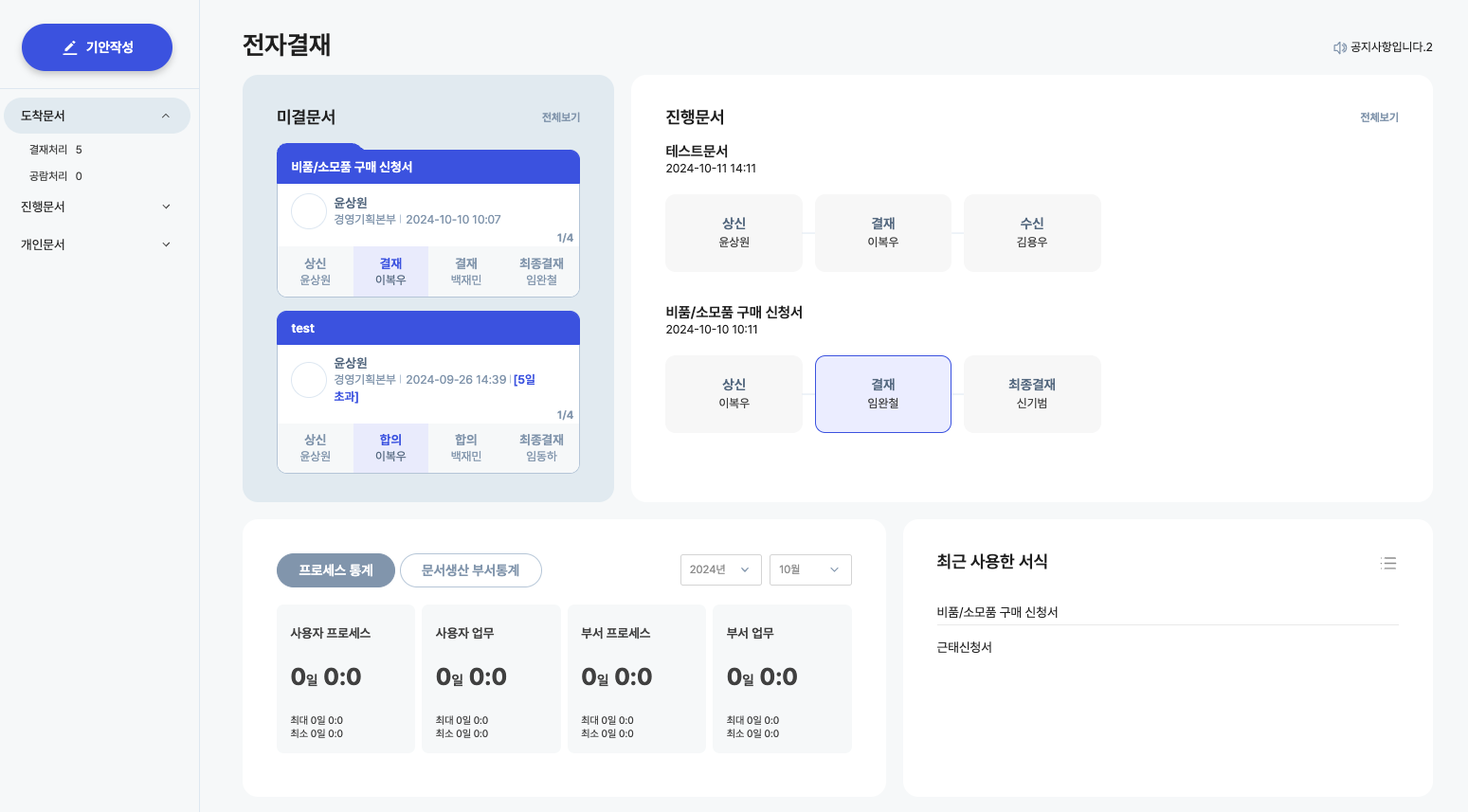This screenshot has width=1468, height=812.
Task: Open the 2024년 year dropdown
Action: pyautogui.click(x=720, y=569)
